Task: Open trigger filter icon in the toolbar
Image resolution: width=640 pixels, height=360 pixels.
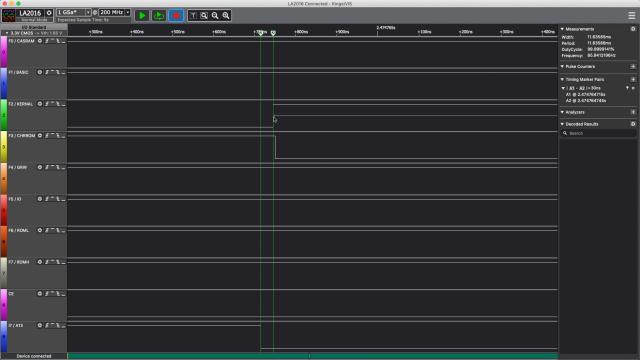Action: tap(193, 16)
